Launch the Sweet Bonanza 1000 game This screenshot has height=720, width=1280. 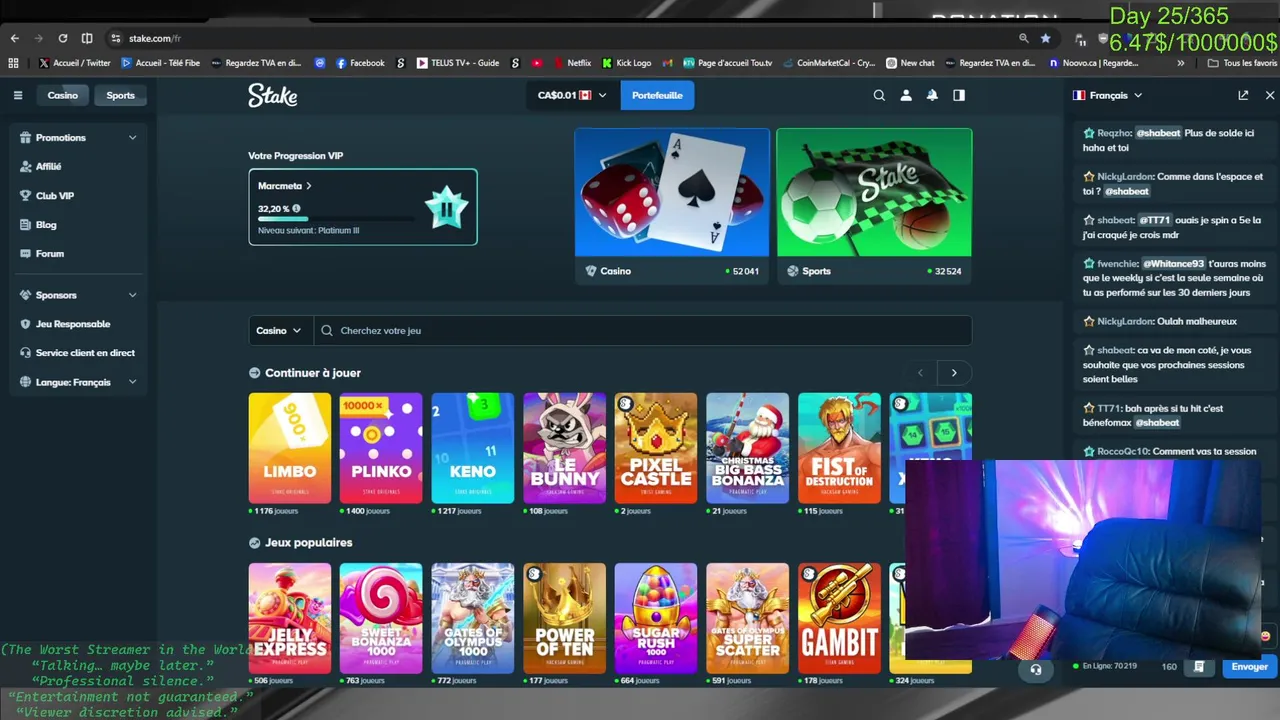point(381,618)
